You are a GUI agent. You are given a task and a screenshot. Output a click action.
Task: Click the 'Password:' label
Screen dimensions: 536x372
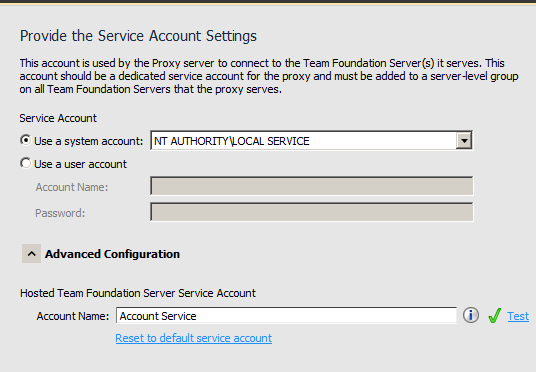click(x=60, y=213)
